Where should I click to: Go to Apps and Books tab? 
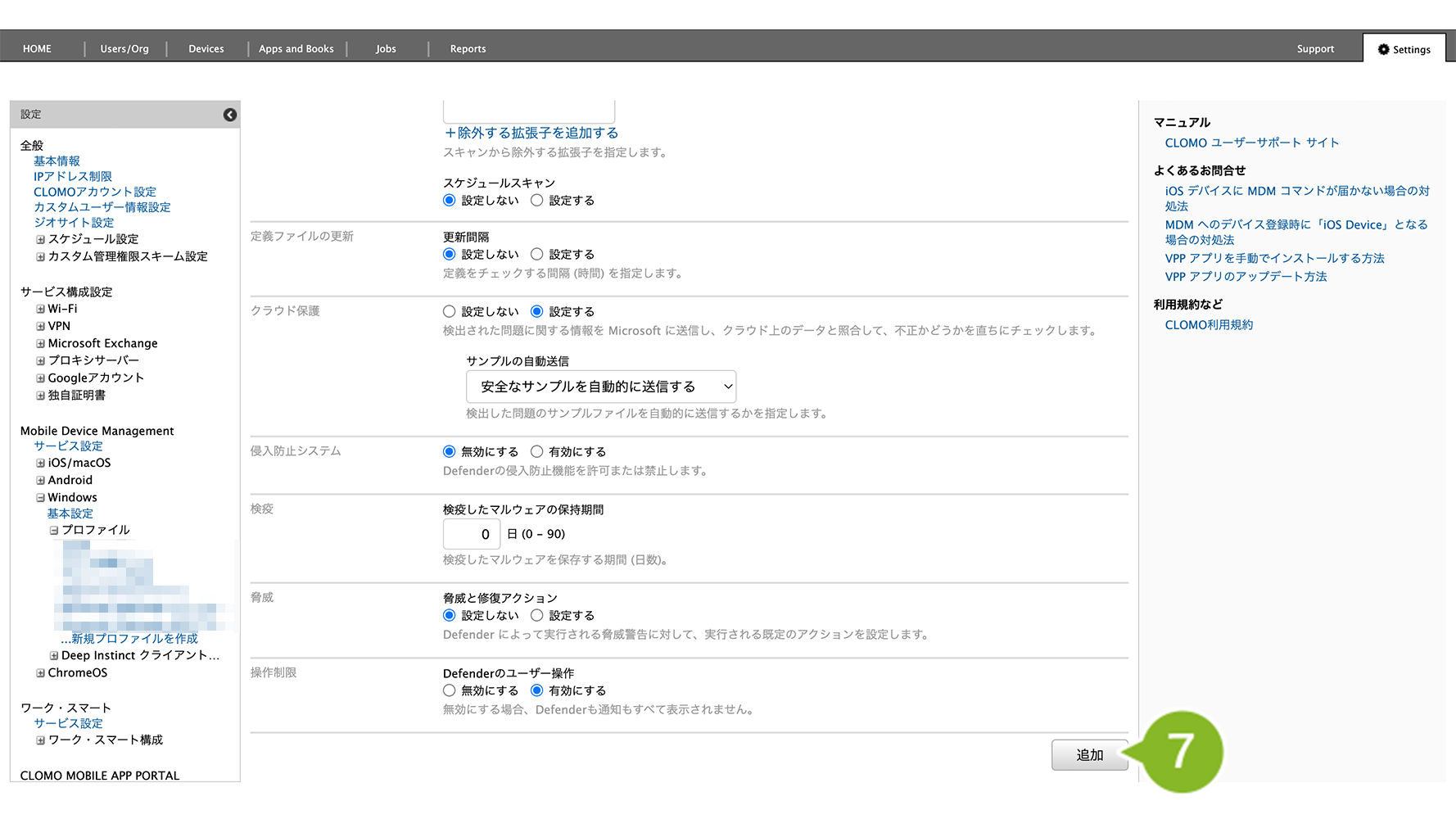(x=296, y=49)
